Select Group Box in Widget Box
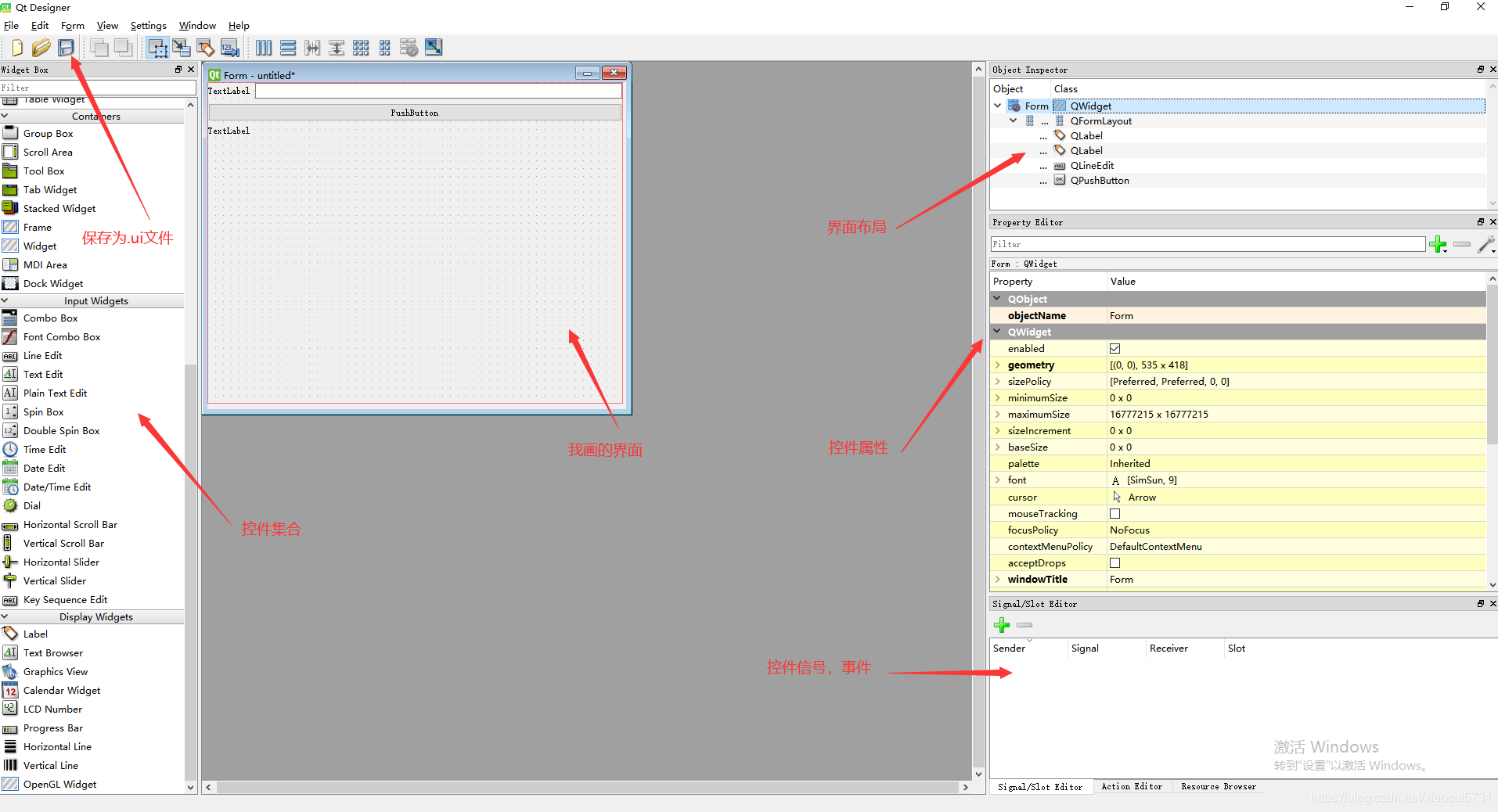Screen dimensions: 1498x812 (x=48, y=134)
